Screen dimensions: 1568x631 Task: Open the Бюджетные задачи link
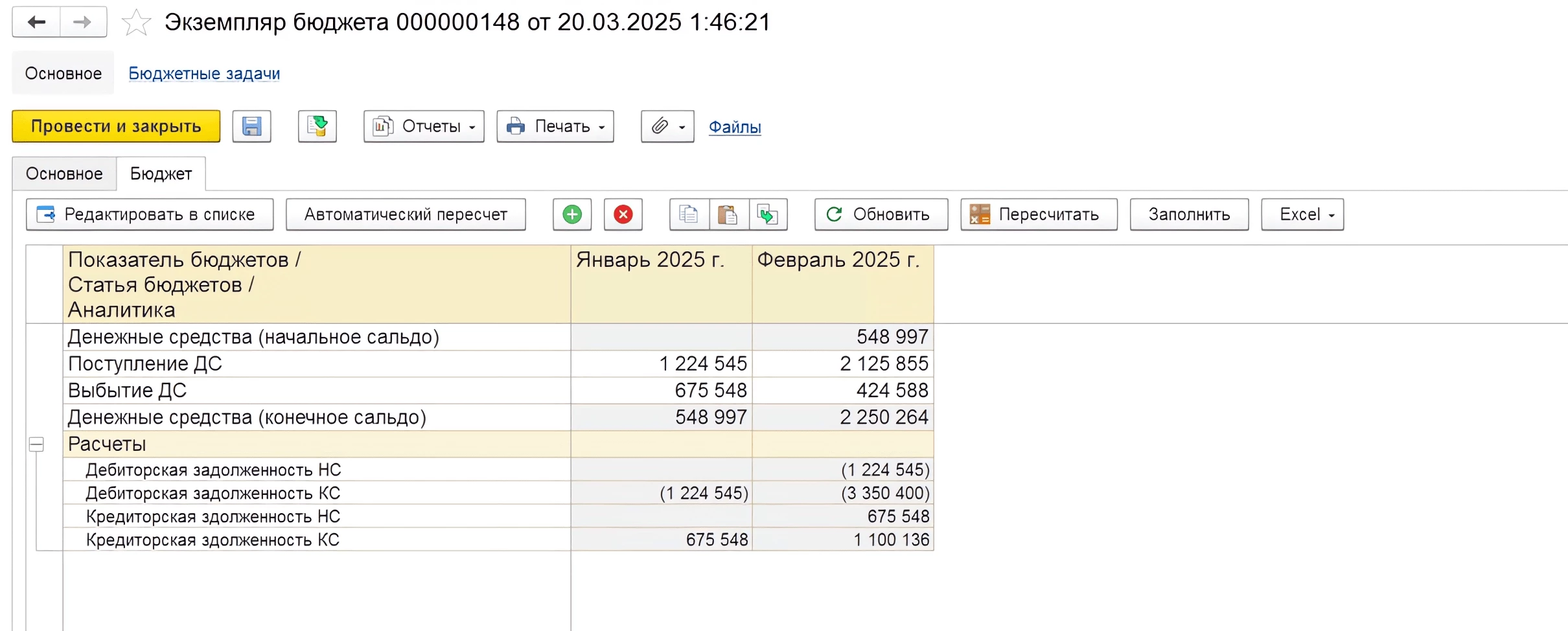coord(204,73)
